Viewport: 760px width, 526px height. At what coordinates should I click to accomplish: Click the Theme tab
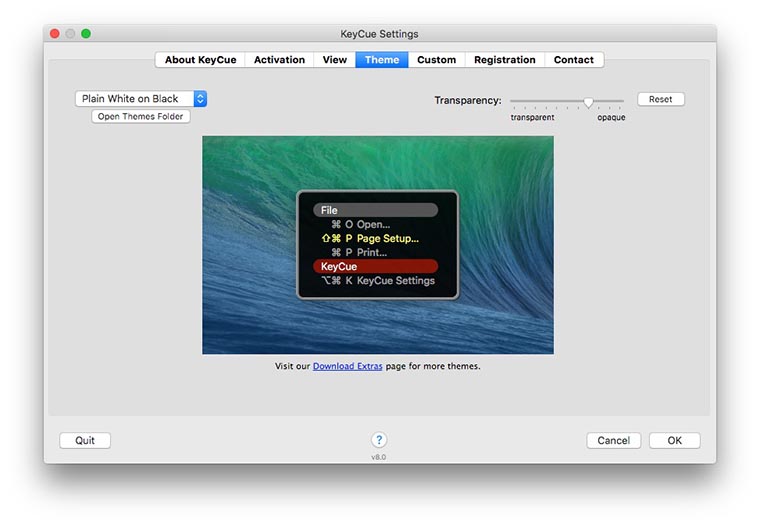382,60
